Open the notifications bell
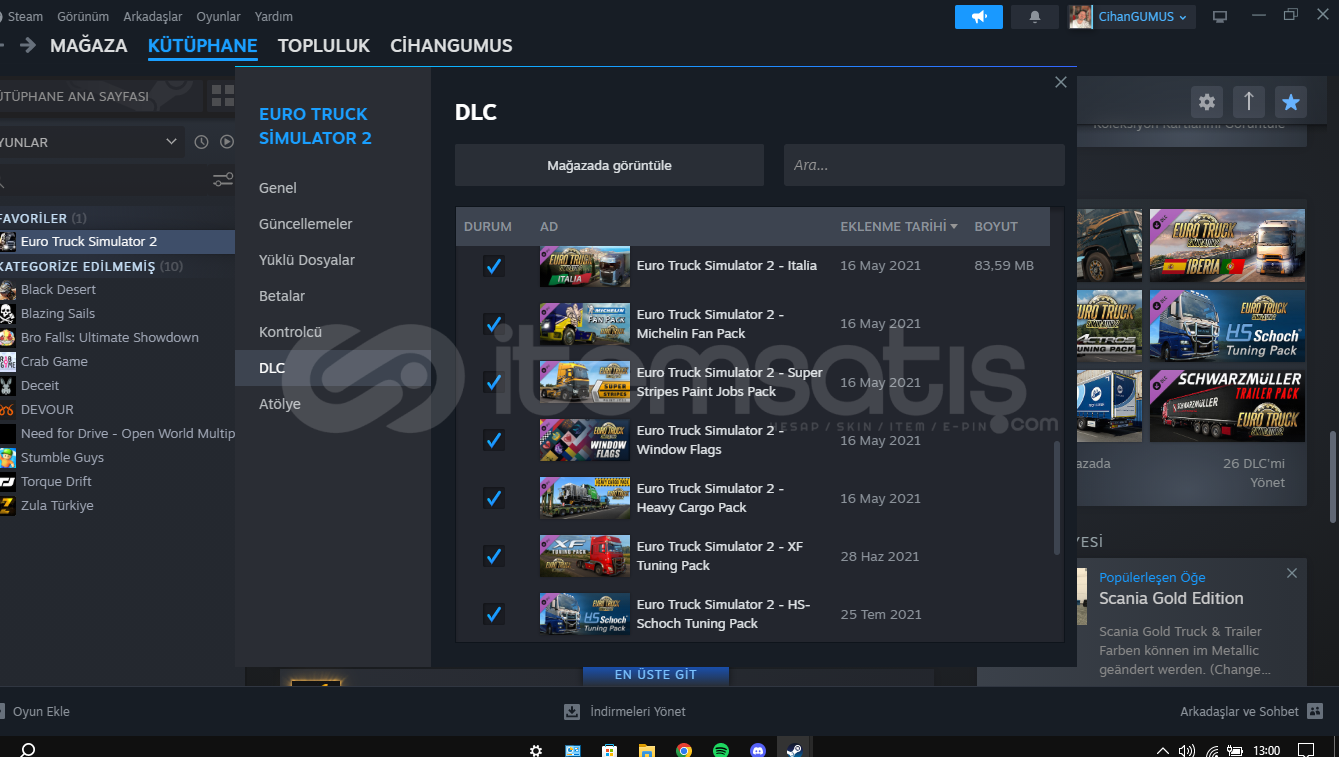This screenshot has height=757, width=1339. (x=1034, y=17)
